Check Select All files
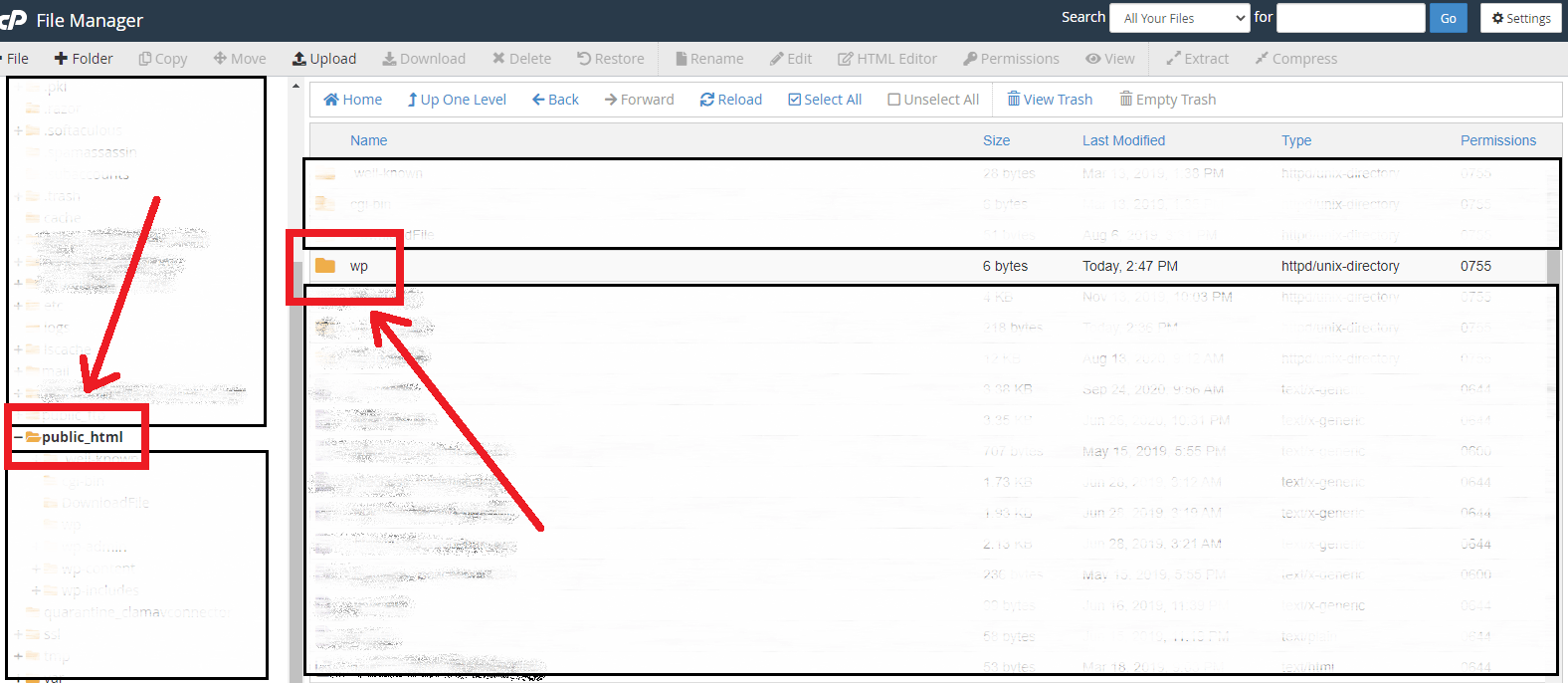This screenshot has height=683, width=1568. pos(825,100)
